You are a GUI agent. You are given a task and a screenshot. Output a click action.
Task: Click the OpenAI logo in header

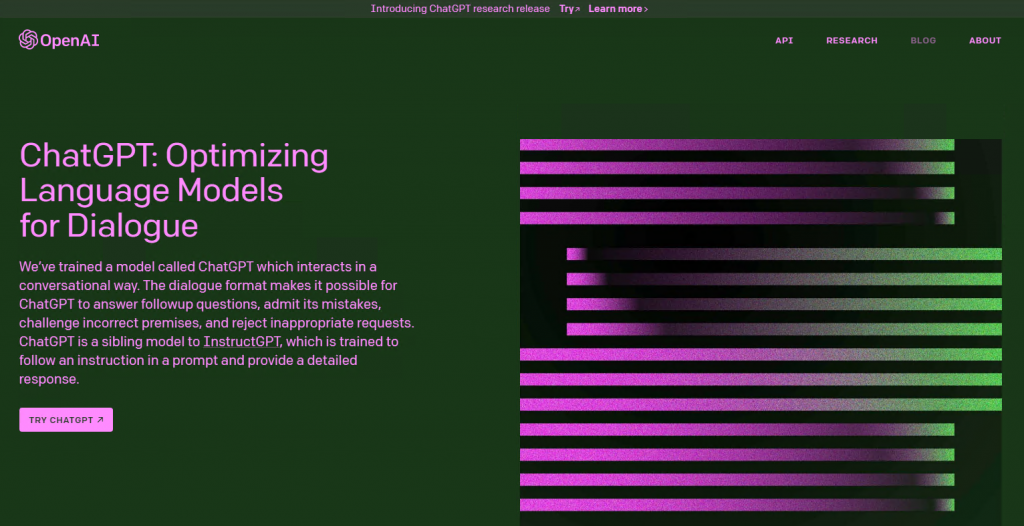click(59, 40)
